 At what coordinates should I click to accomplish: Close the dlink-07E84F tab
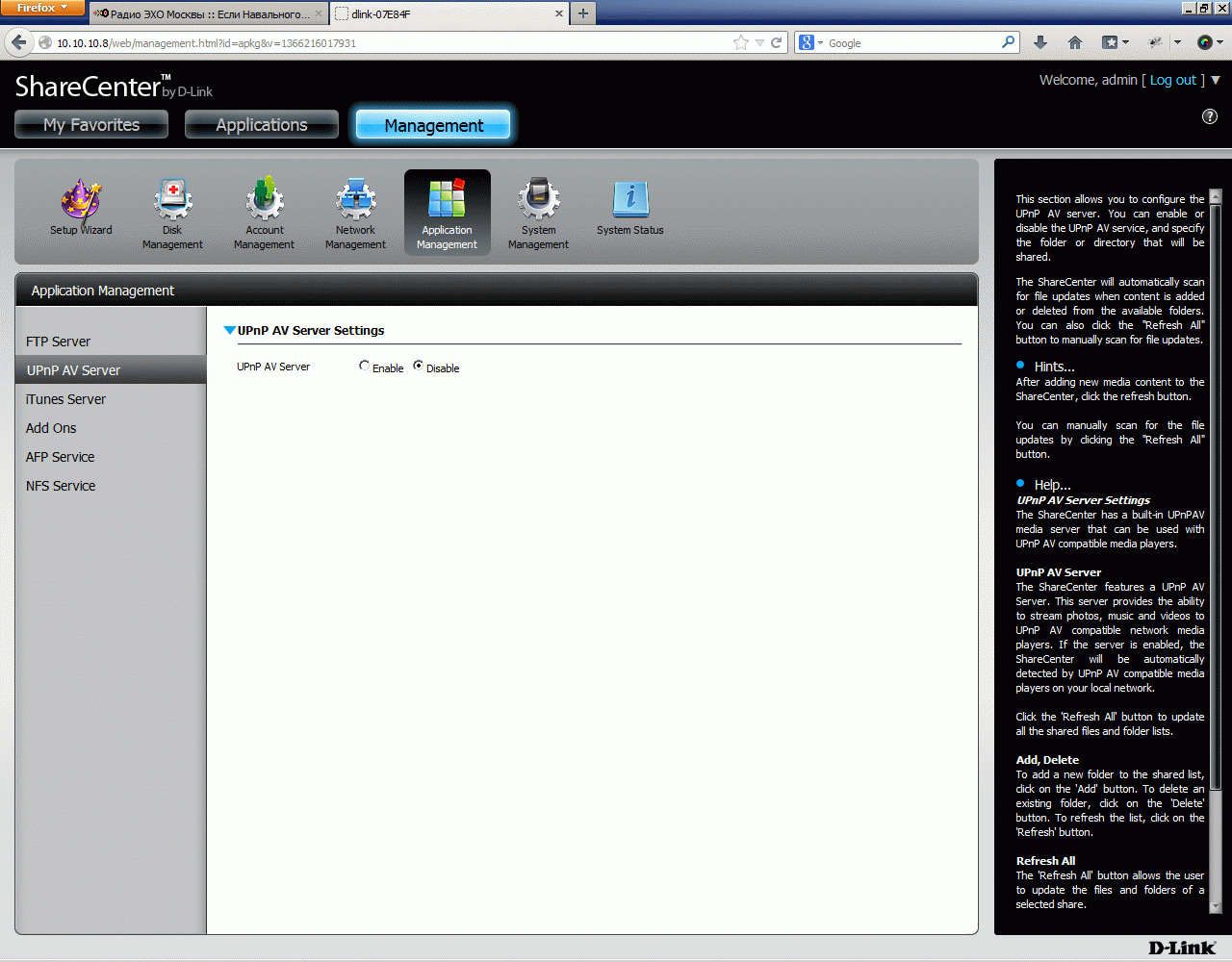tap(559, 13)
